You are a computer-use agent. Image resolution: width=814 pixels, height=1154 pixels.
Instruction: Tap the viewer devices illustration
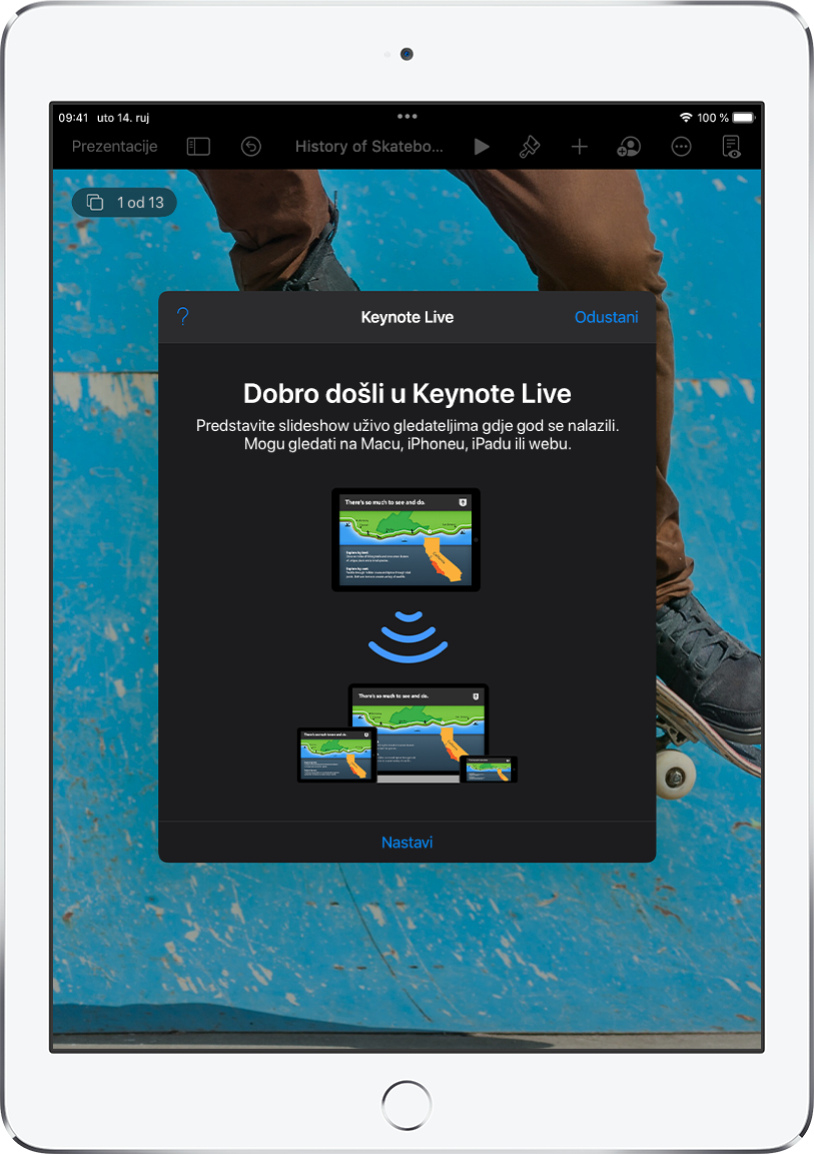407,734
